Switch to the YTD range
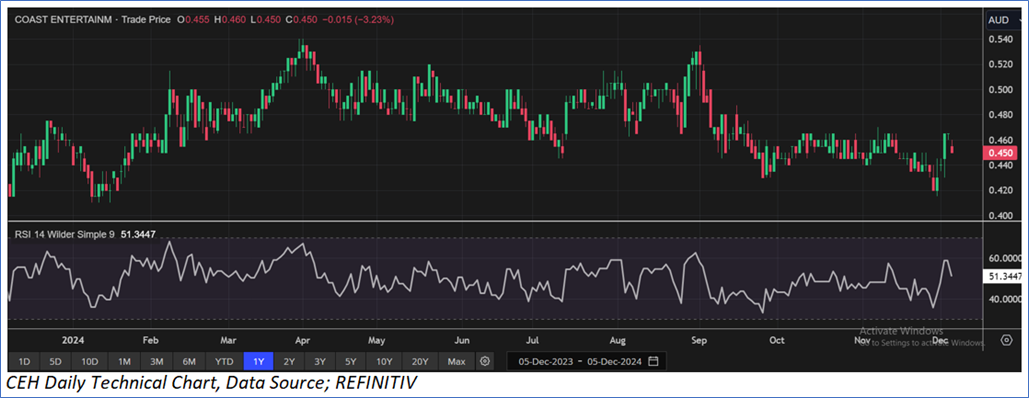The height and width of the screenshot is (398, 1029). tap(224, 361)
